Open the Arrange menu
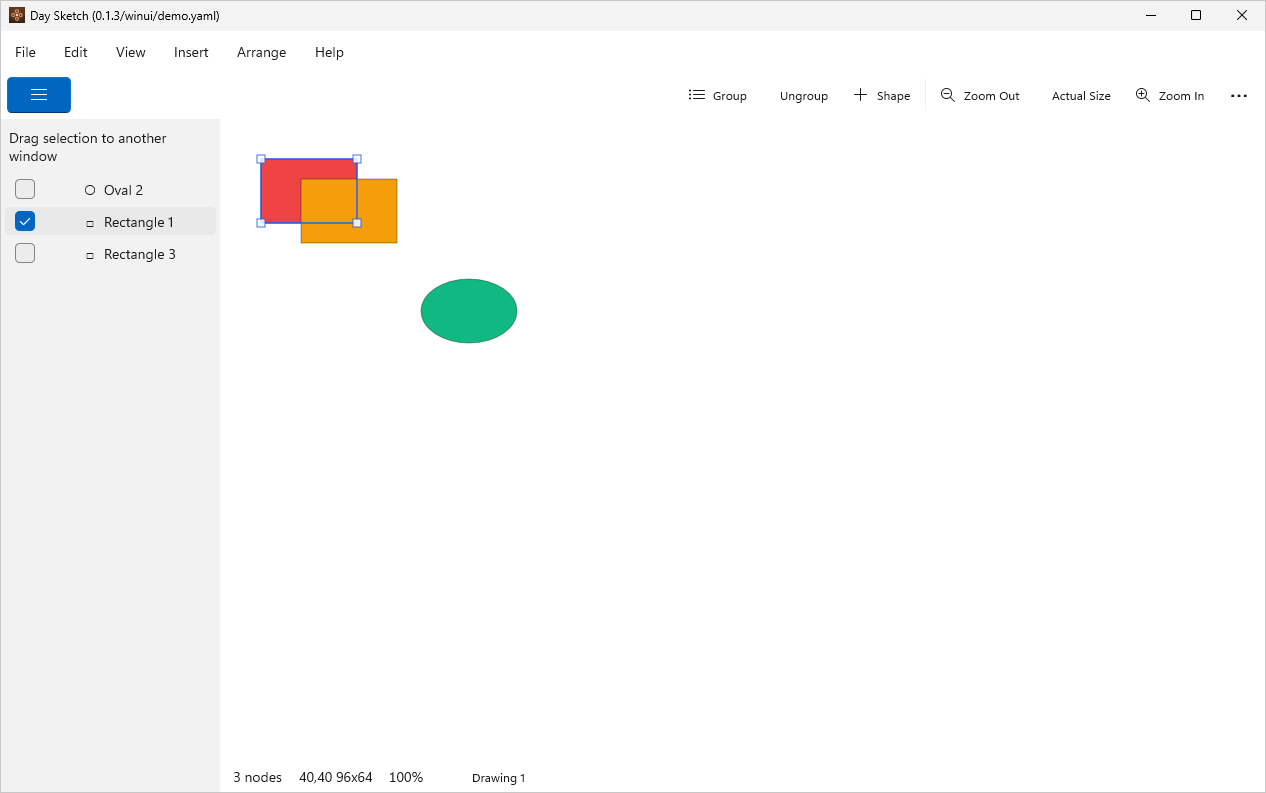The image size is (1266, 793). pos(262,52)
